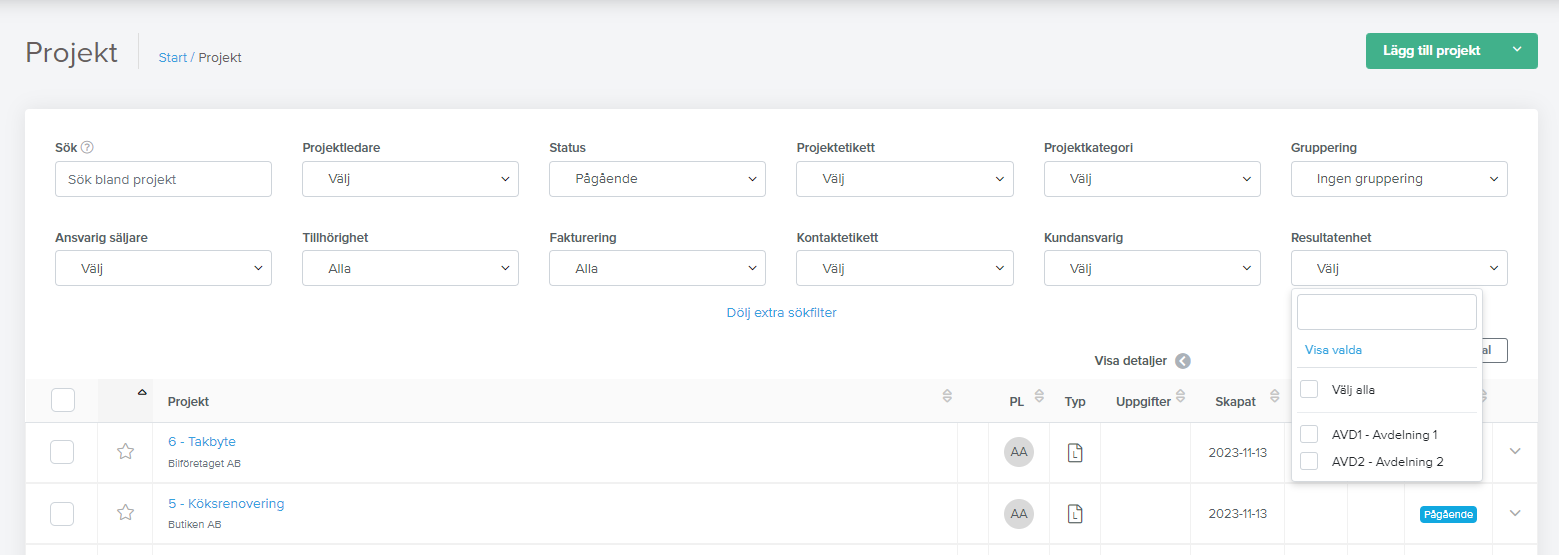The height and width of the screenshot is (555, 1559).
Task: Click the 2023-11-13 date in Köksrenovering row
Action: pos(1238,514)
